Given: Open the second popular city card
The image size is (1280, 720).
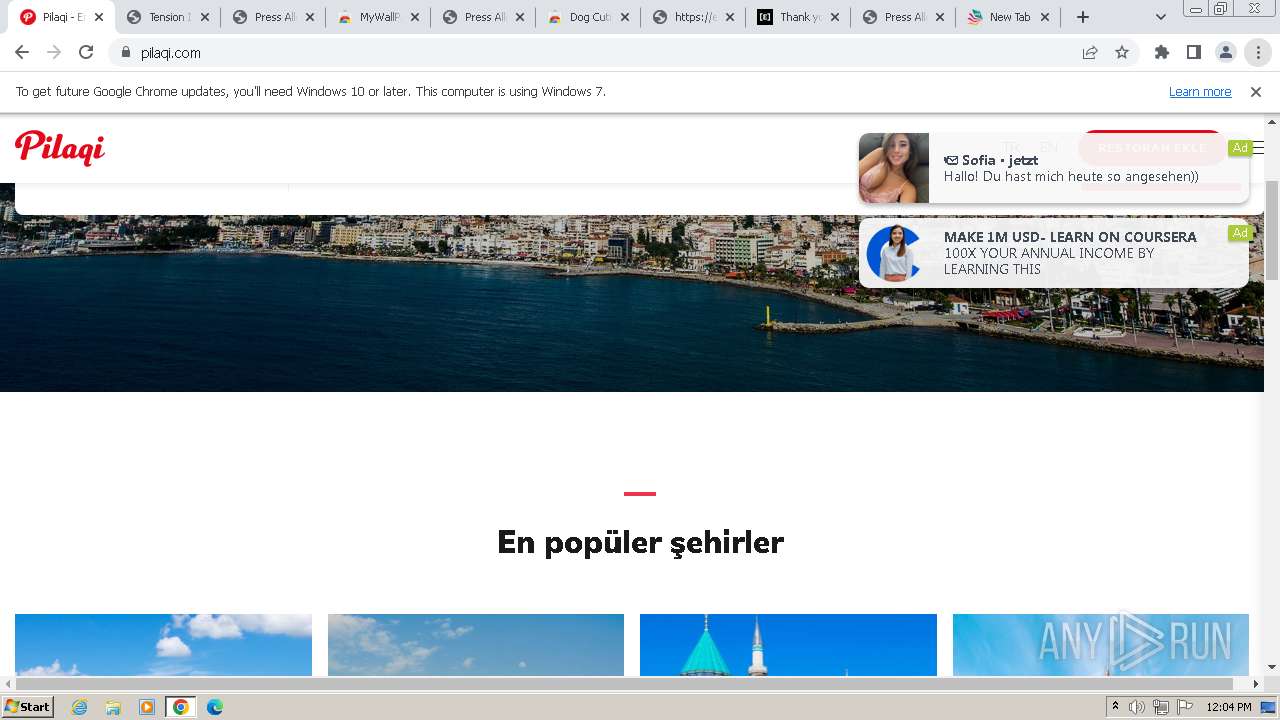Looking at the screenshot, I should point(476,645).
